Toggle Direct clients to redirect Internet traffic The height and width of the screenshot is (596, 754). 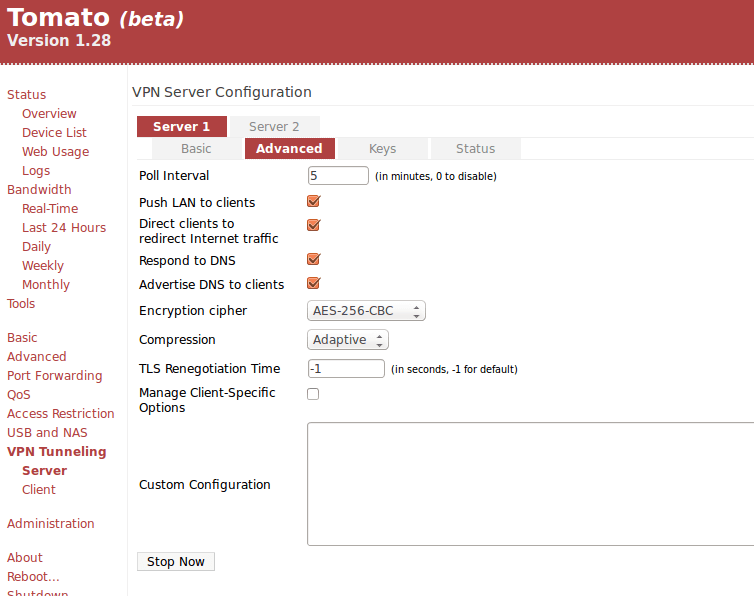point(313,225)
